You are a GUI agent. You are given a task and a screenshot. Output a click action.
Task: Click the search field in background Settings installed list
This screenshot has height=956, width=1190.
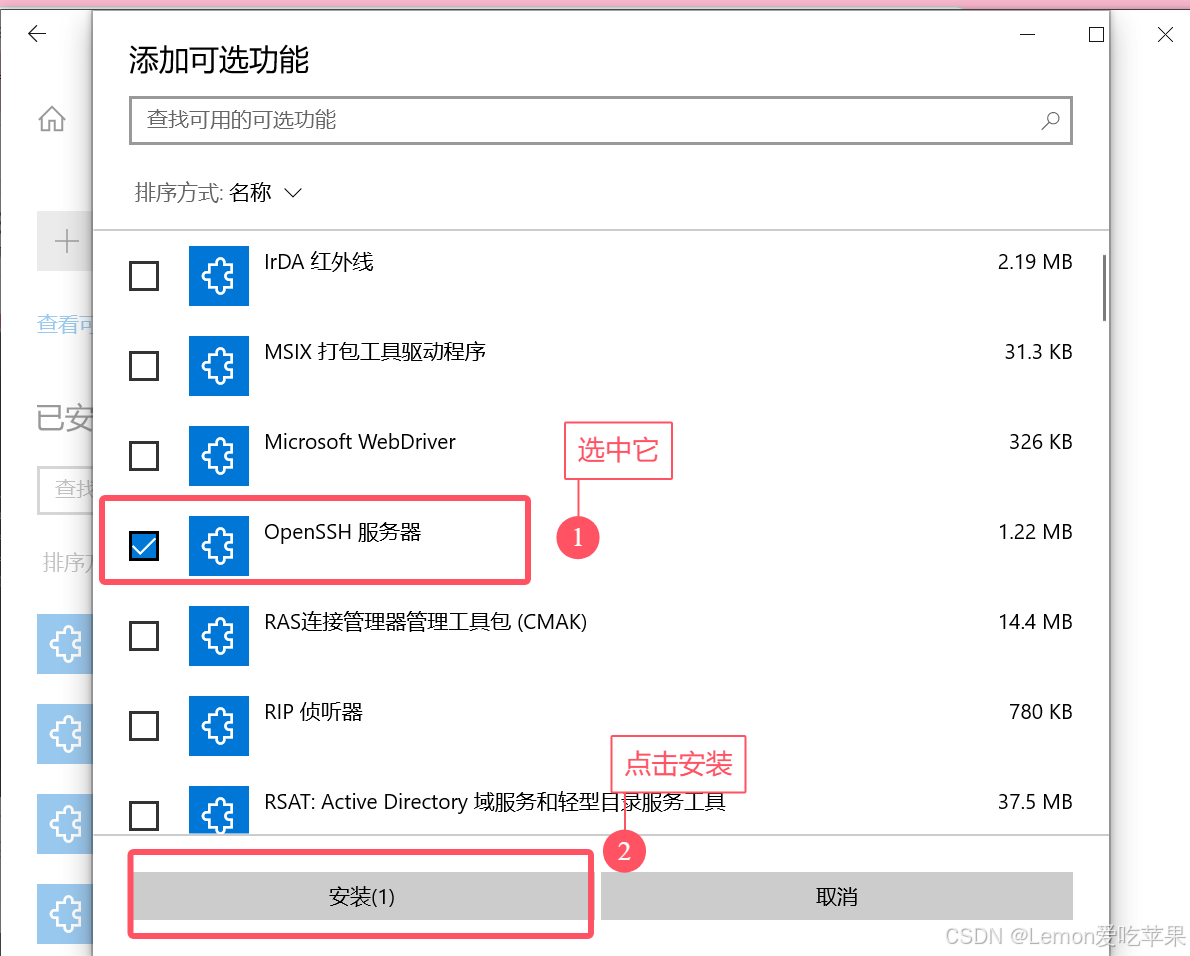[x=65, y=490]
